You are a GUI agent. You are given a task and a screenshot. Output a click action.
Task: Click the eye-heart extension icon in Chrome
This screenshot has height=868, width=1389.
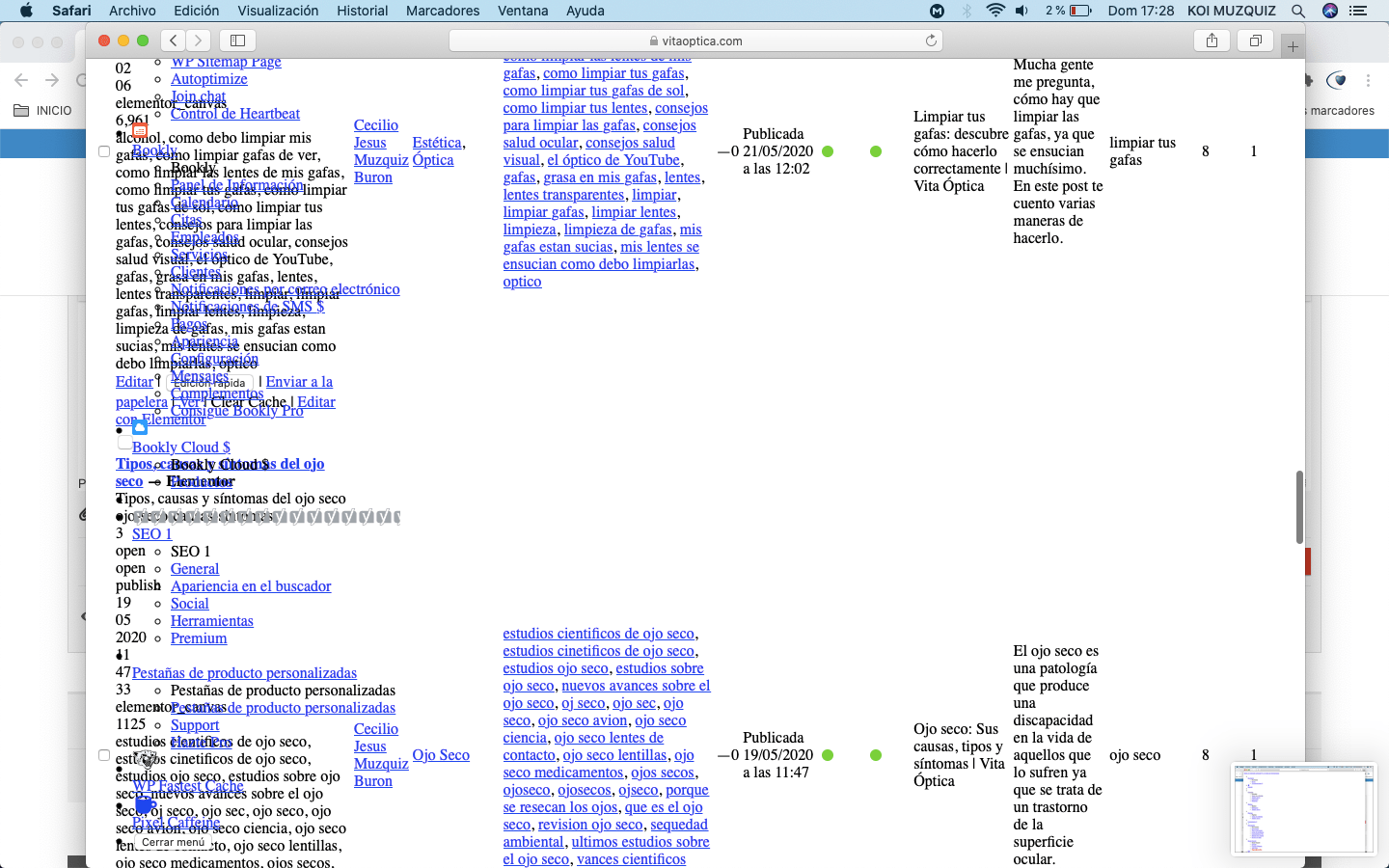tap(1337, 80)
